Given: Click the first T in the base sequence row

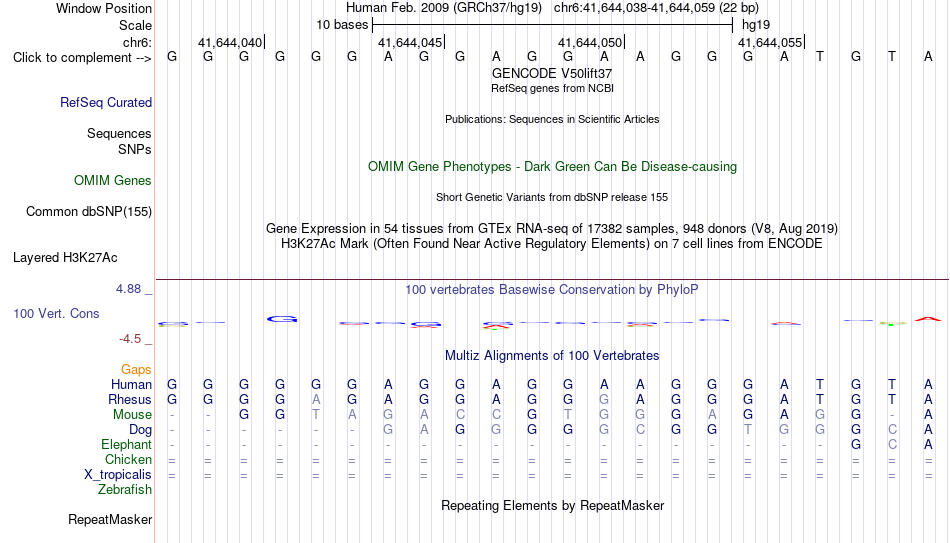Looking at the screenshot, I should click(820, 57).
